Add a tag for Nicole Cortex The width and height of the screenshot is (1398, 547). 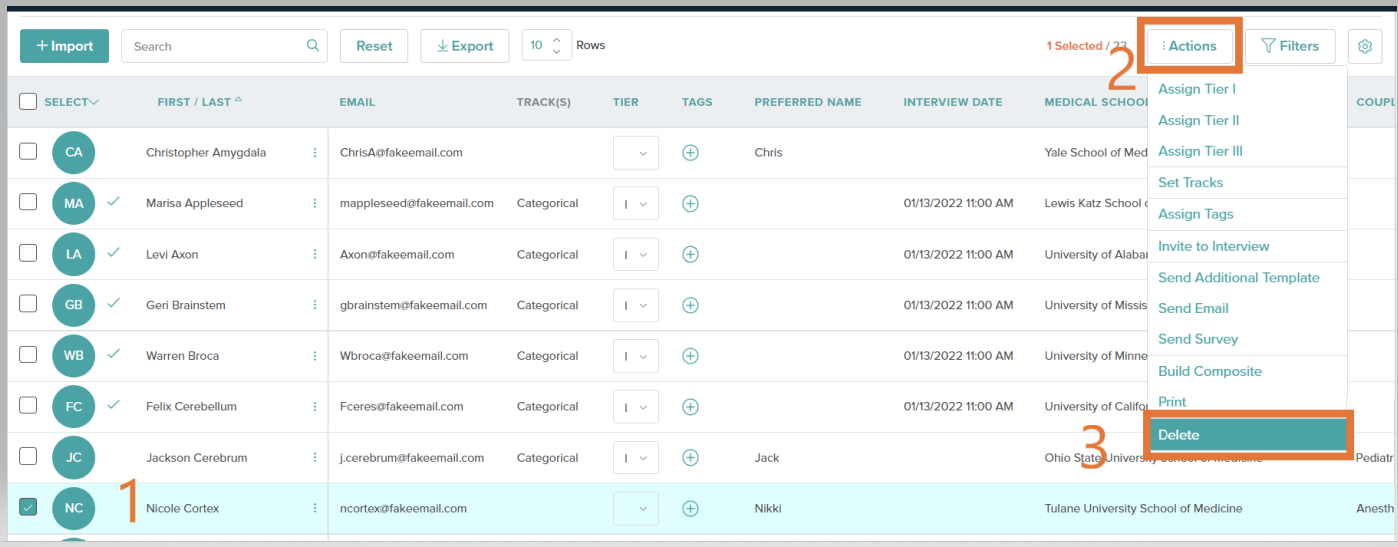[690, 508]
